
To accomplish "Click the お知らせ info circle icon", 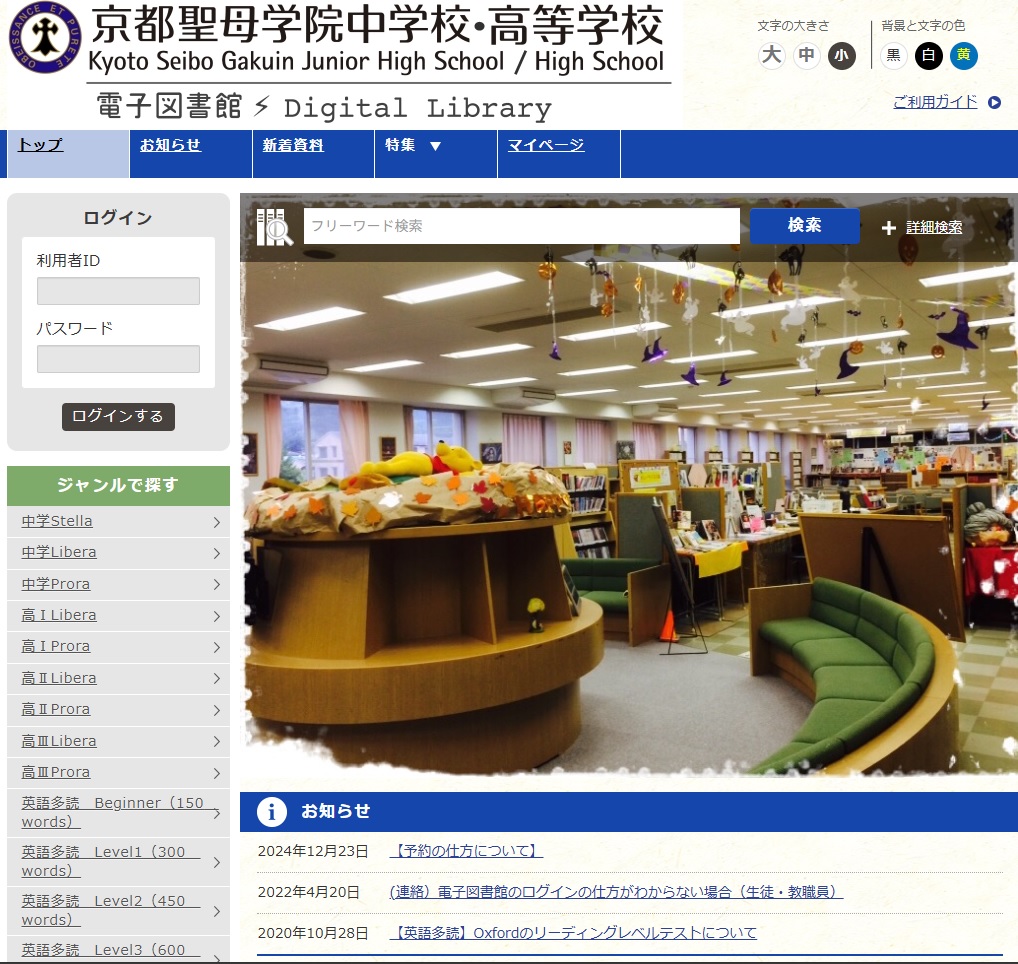I will pyautogui.click(x=271, y=811).
